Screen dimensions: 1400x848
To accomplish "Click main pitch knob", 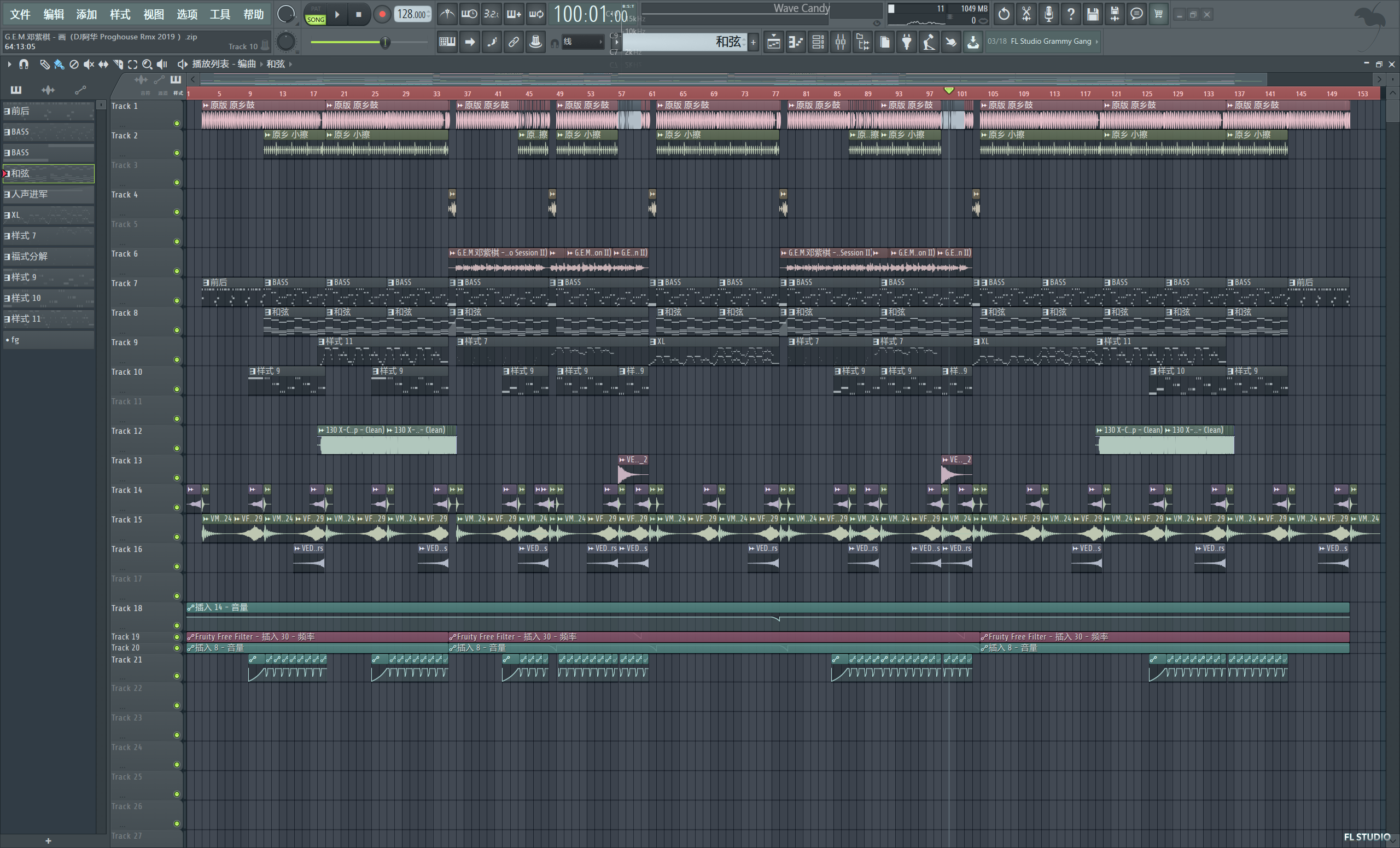I will pos(286,42).
